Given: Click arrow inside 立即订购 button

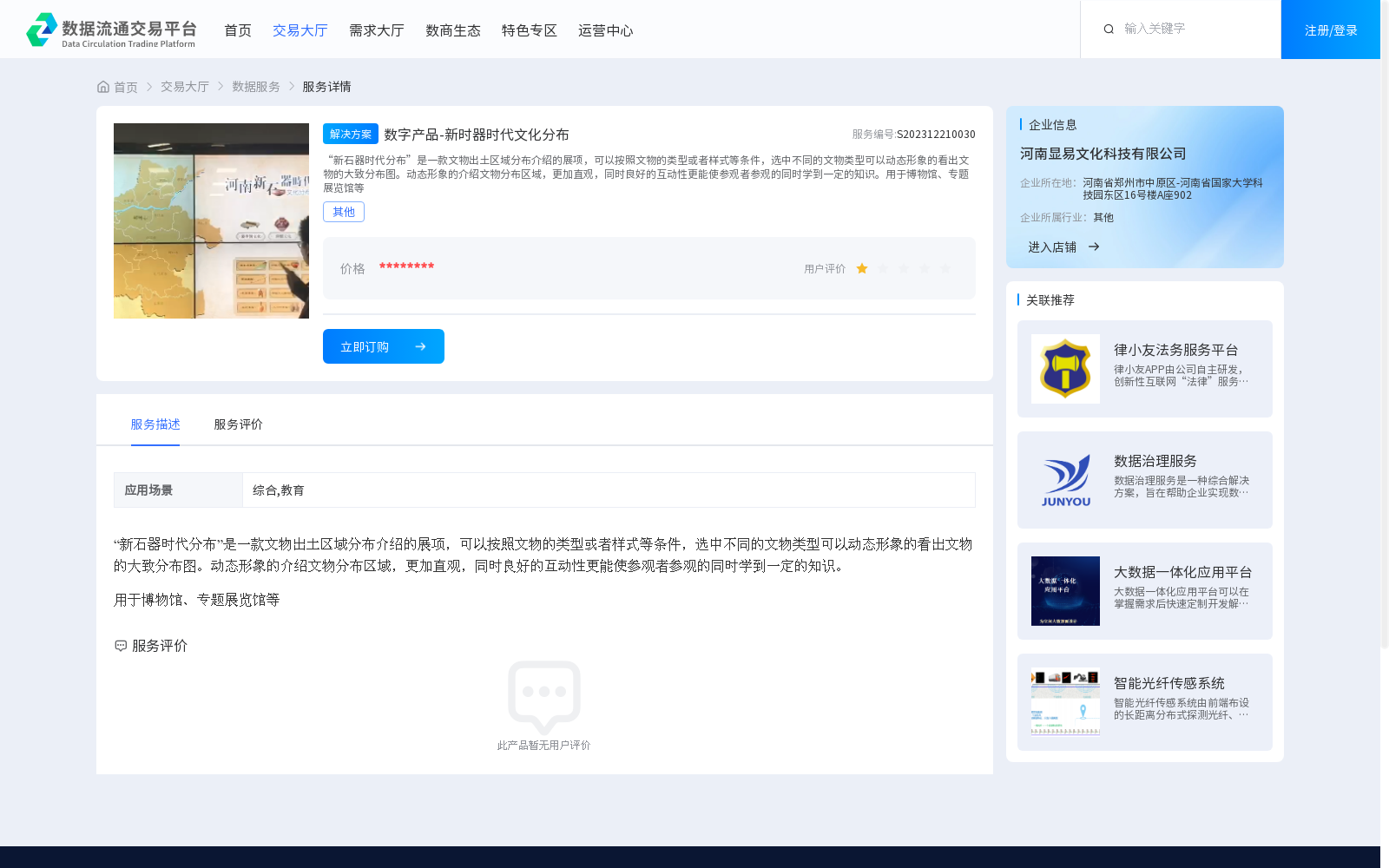Looking at the screenshot, I should click(420, 346).
